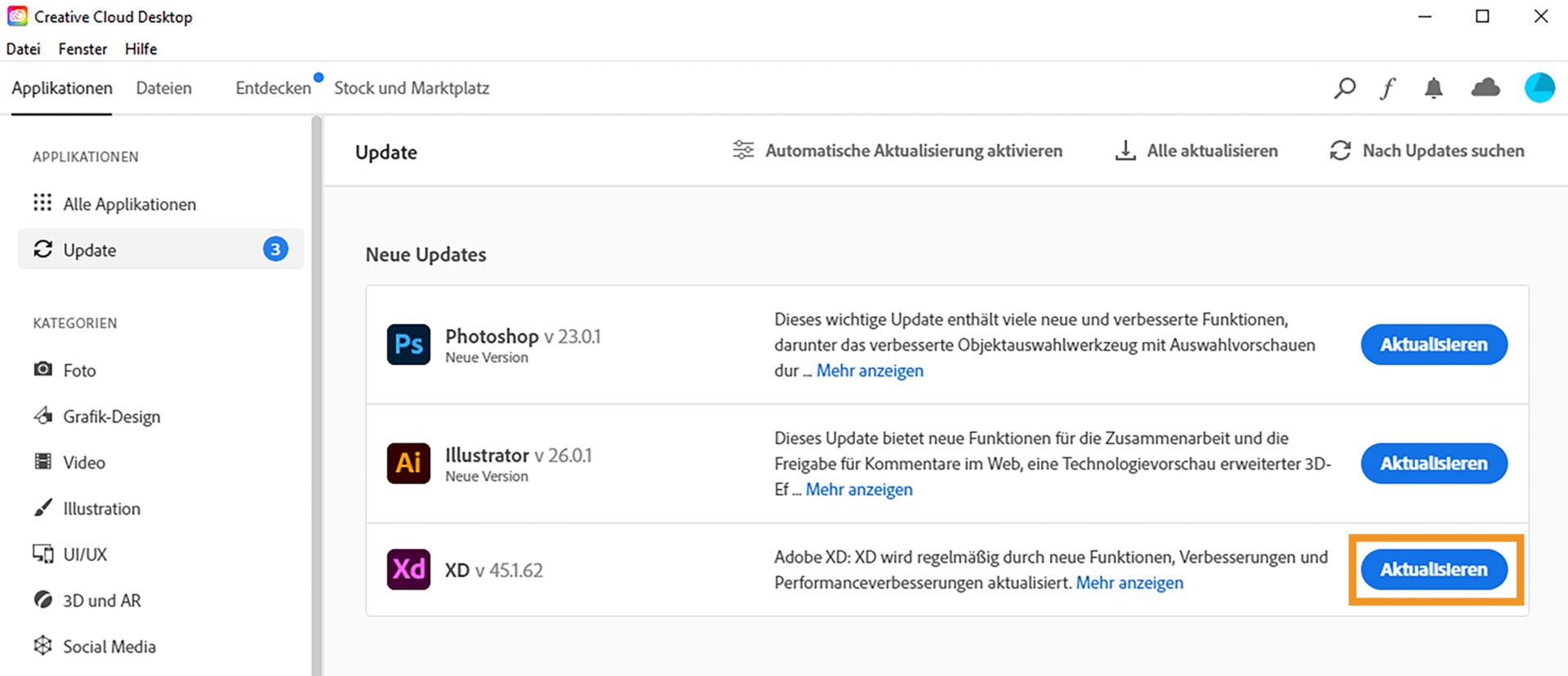Select the Update sidebar entry
1568x676 pixels.
pos(160,249)
